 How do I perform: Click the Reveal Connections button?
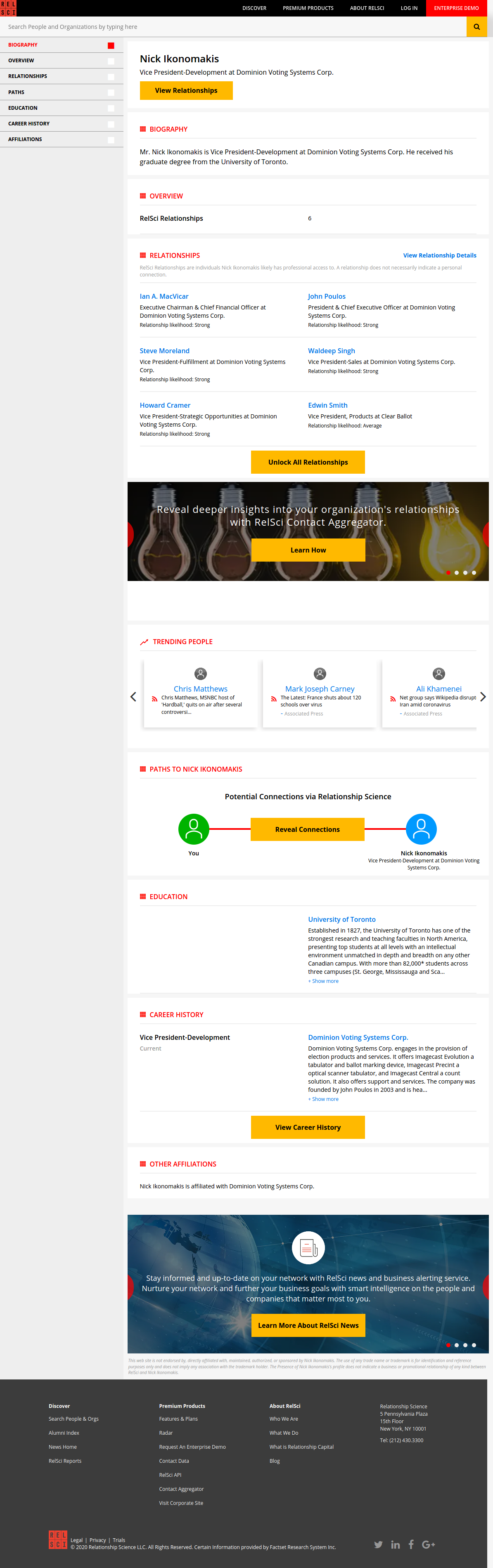tap(308, 830)
